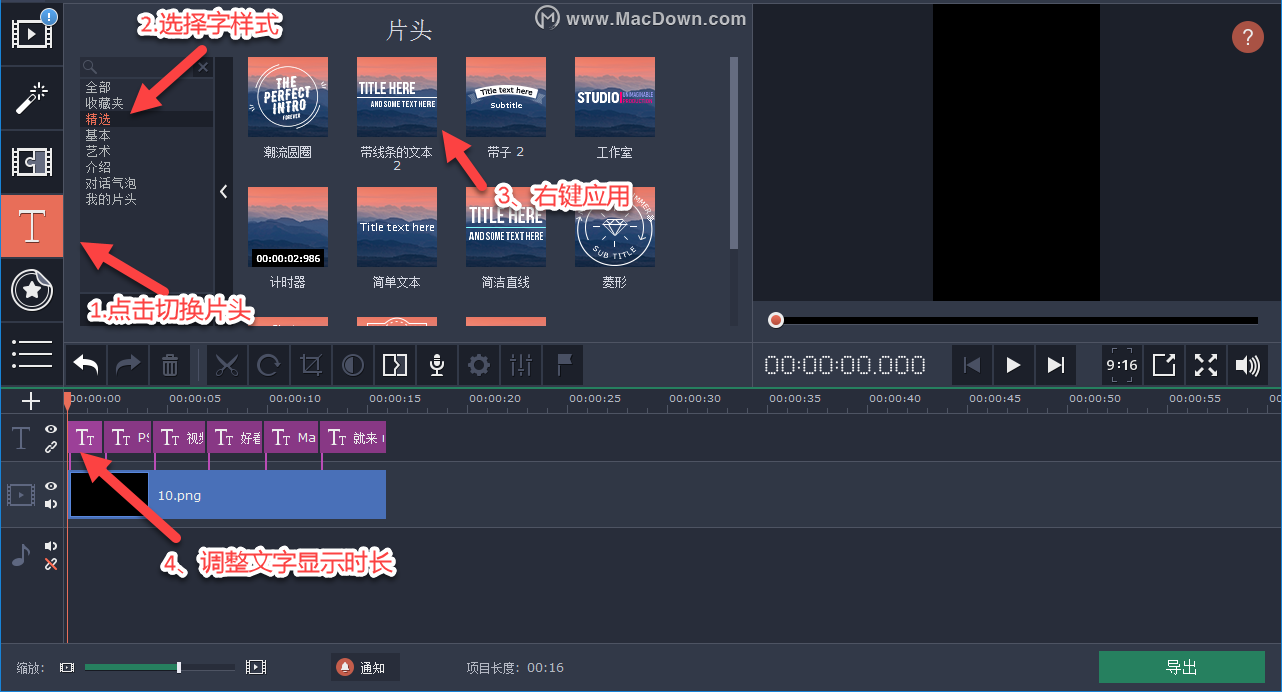The image size is (1282, 692).
Task: Click the trash delete icon
Action: pyautogui.click(x=170, y=366)
